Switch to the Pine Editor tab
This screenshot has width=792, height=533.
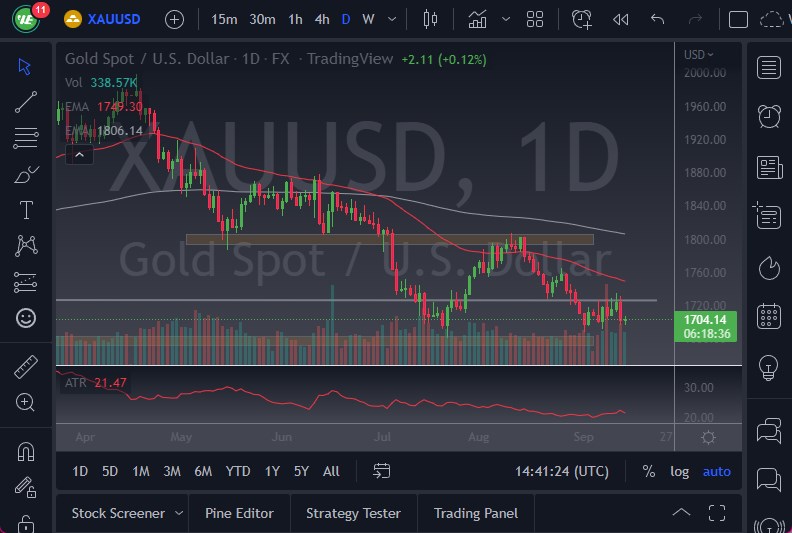[x=239, y=513]
